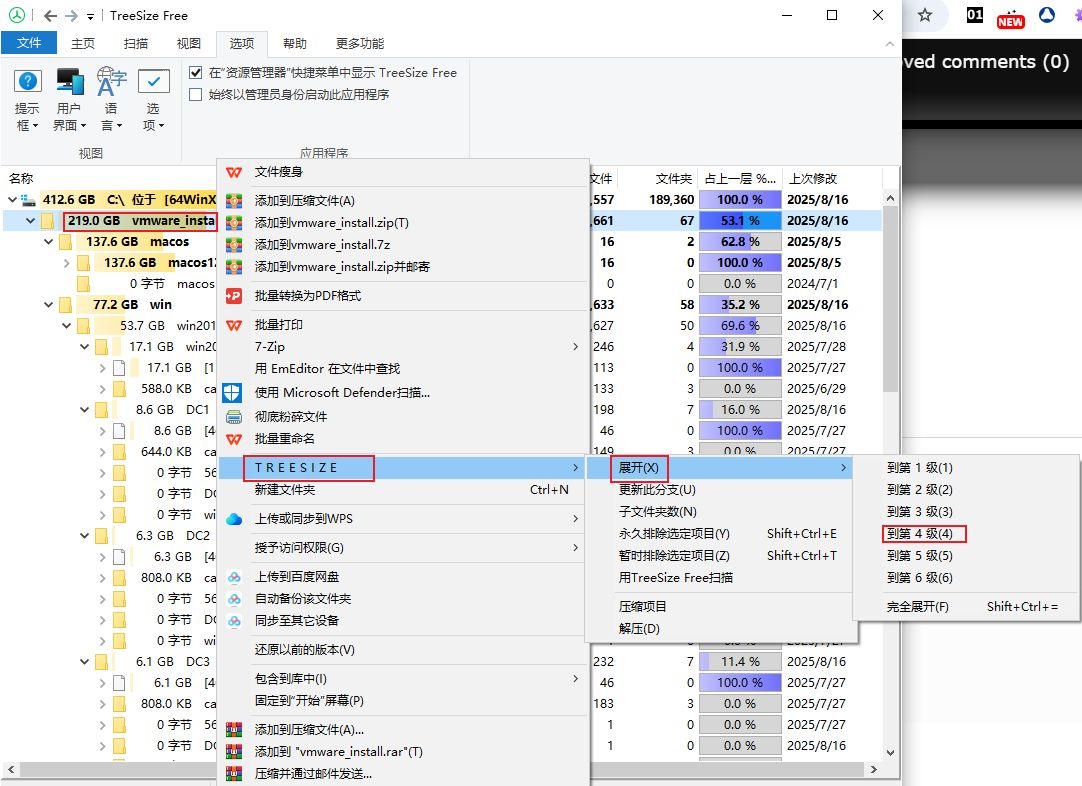
Task: Click the RAR icon beside 压缩并通过邮件发送
Action: click(234, 774)
